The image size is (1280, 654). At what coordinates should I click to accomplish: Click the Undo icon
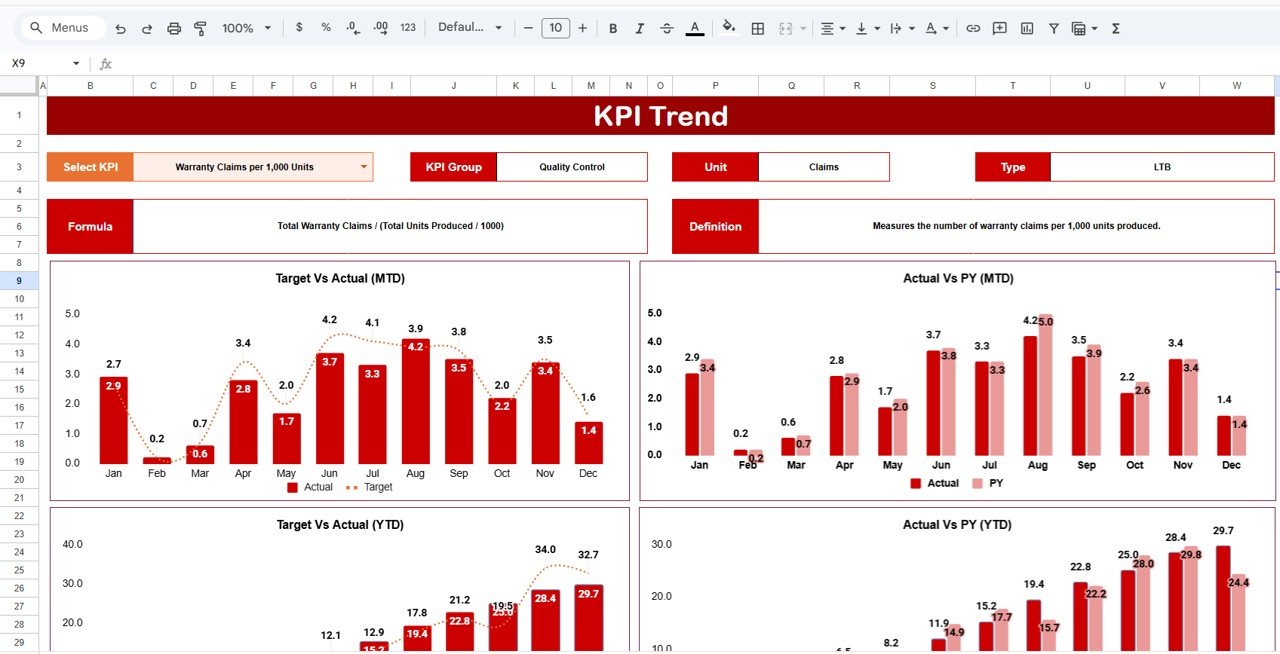point(121,28)
